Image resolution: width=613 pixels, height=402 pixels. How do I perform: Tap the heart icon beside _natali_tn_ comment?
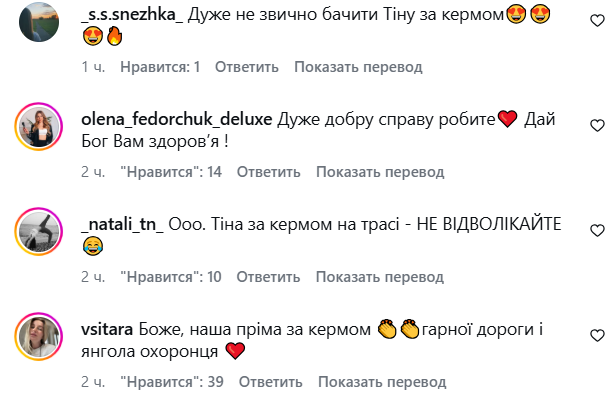pos(597,230)
